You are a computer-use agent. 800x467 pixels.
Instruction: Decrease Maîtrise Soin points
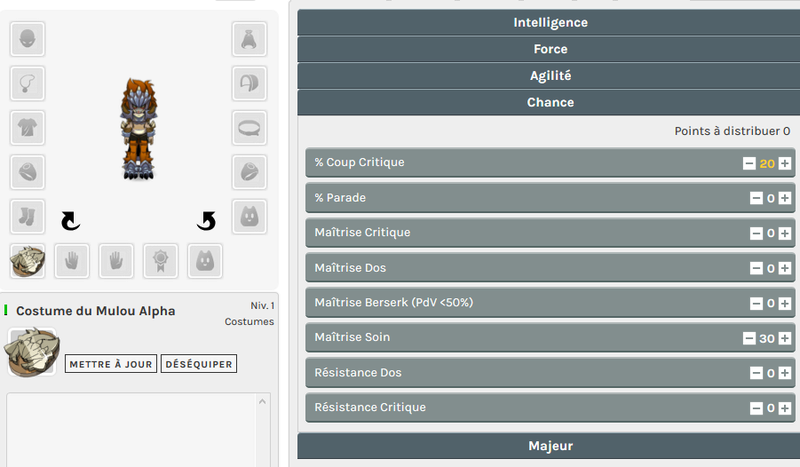coord(749,338)
